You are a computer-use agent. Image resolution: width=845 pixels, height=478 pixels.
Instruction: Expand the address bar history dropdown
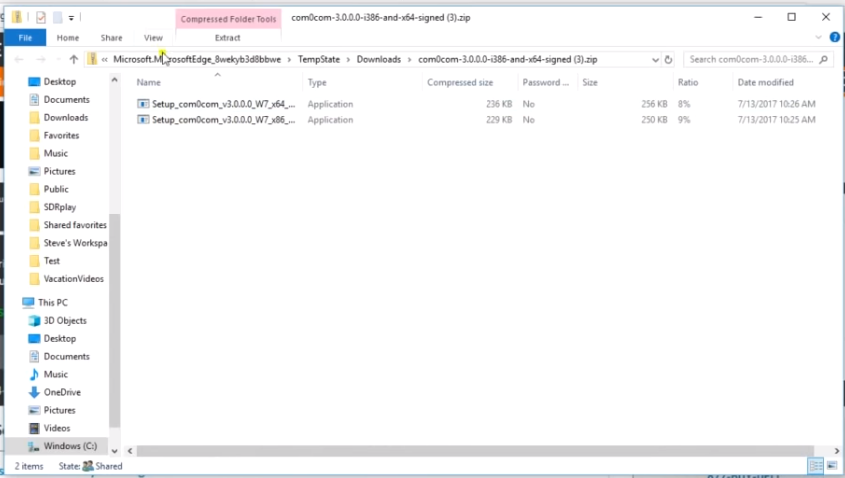(655, 59)
